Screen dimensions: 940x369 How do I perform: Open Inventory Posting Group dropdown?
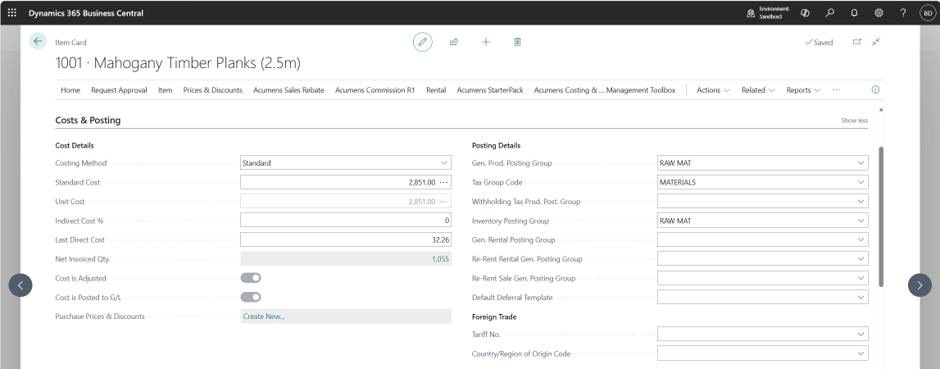(861, 221)
